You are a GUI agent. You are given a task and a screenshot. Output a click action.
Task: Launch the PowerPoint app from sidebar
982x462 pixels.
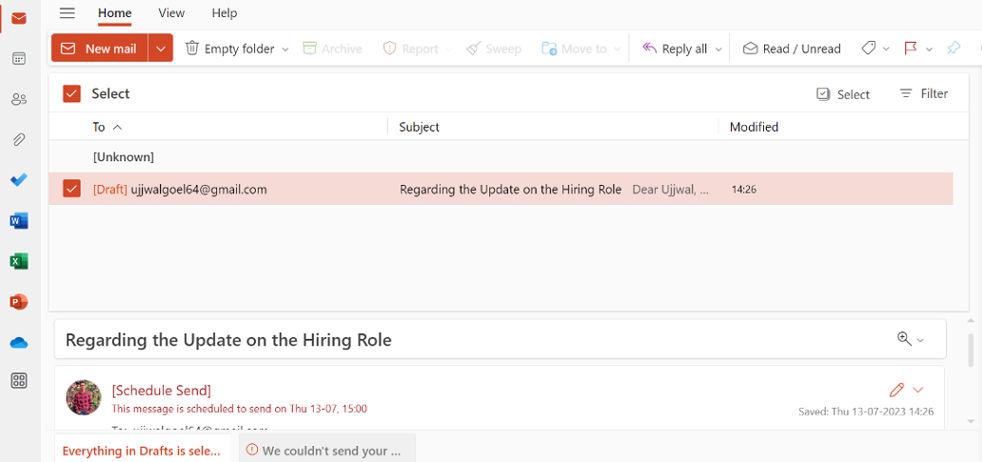19,301
